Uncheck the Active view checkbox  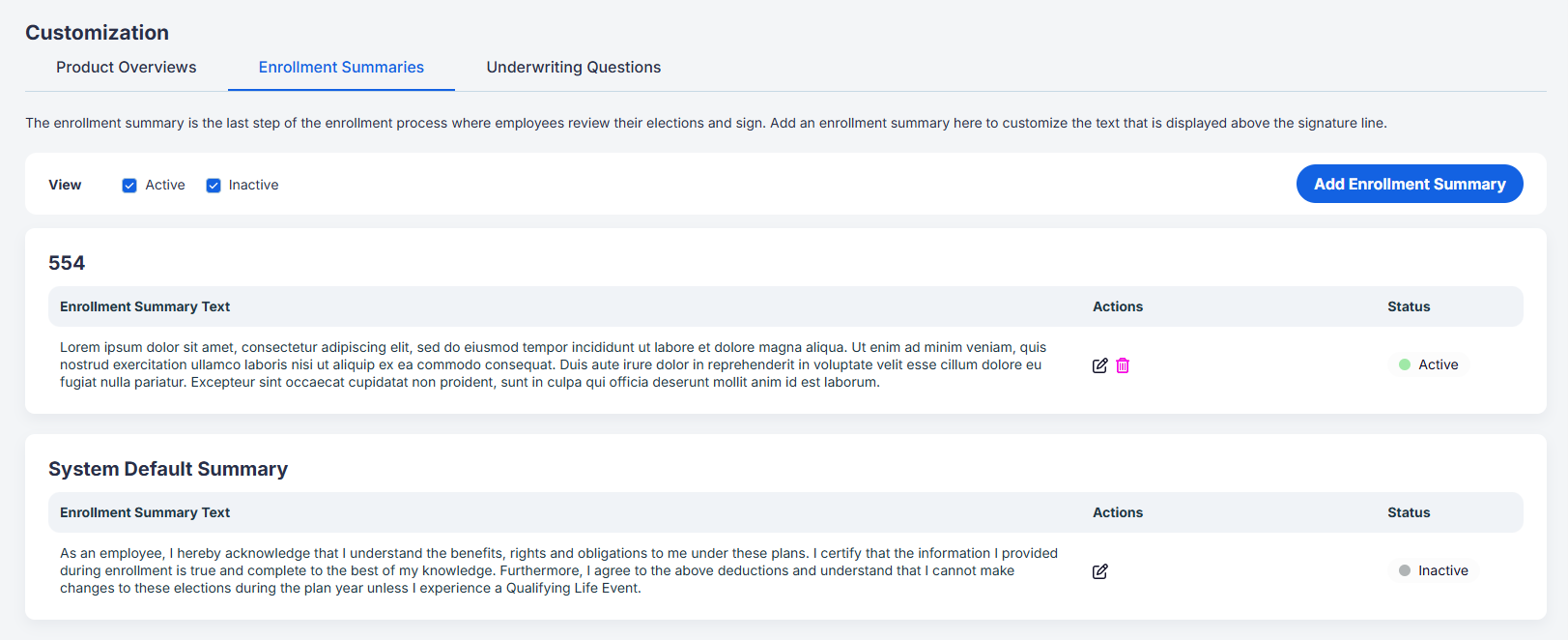tap(129, 186)
